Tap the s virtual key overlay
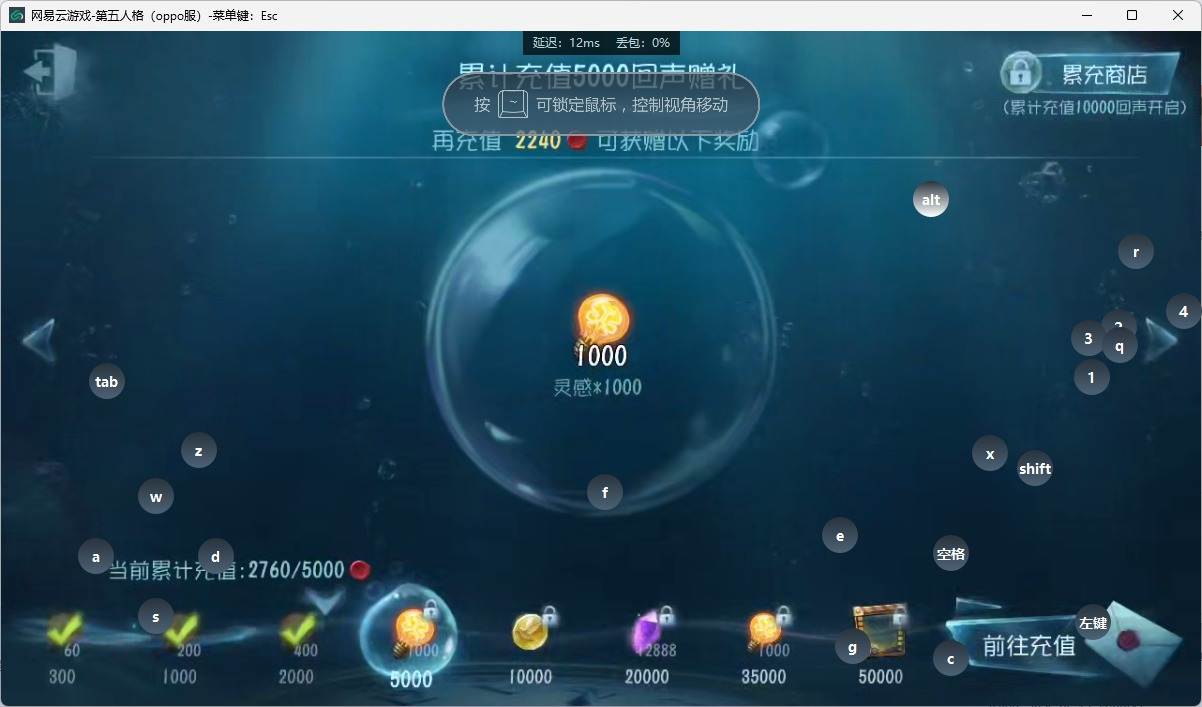The height and width of the screenshot is (707, 1202). (156, 617)
